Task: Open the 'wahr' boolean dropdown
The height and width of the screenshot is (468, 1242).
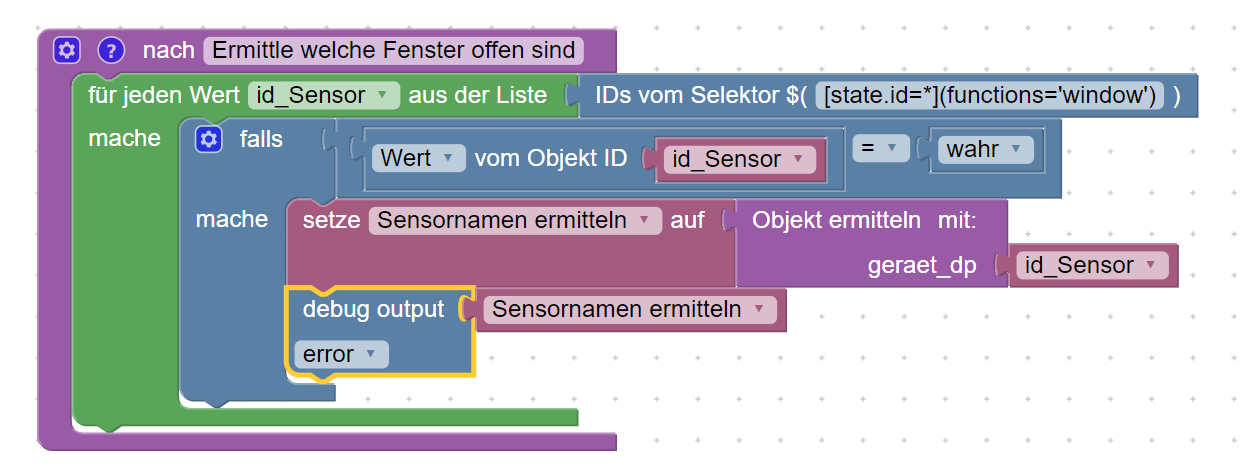Action: click(x=984, y=150)
